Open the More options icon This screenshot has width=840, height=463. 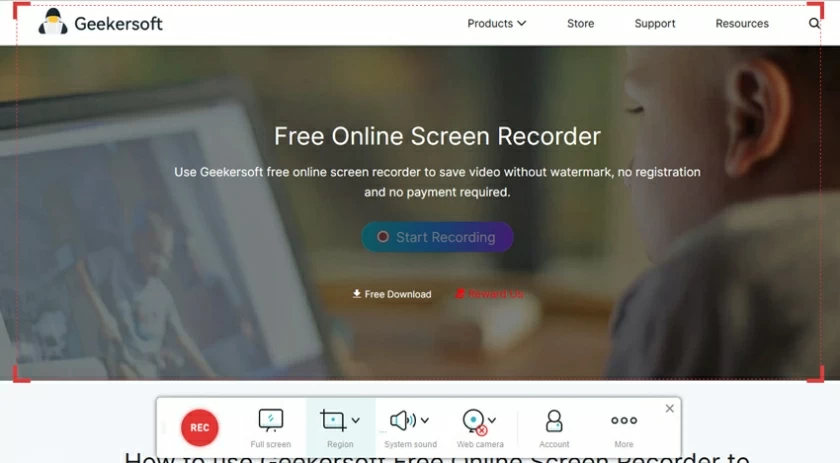(624, 421)
